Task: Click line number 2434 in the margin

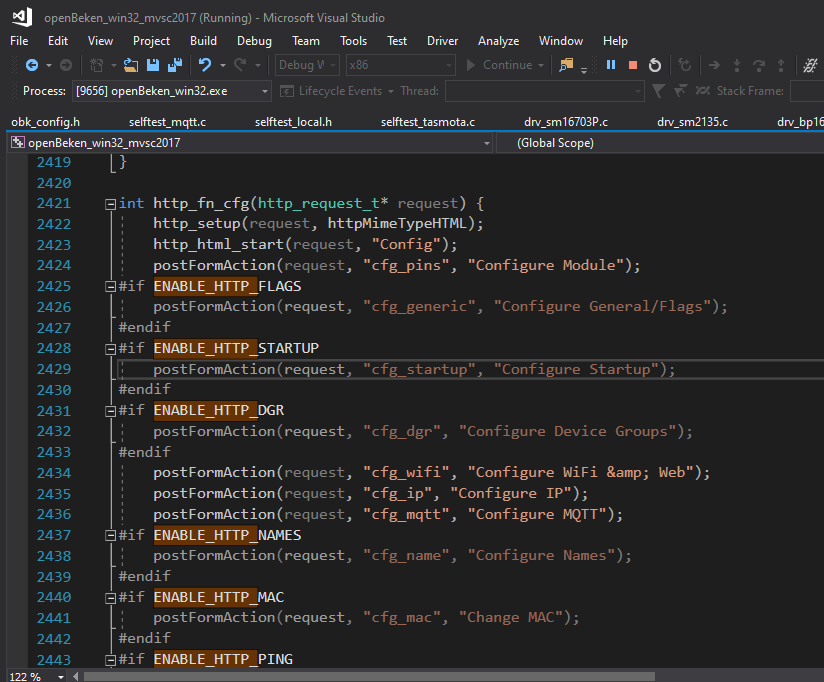Action: click(54, 473)
